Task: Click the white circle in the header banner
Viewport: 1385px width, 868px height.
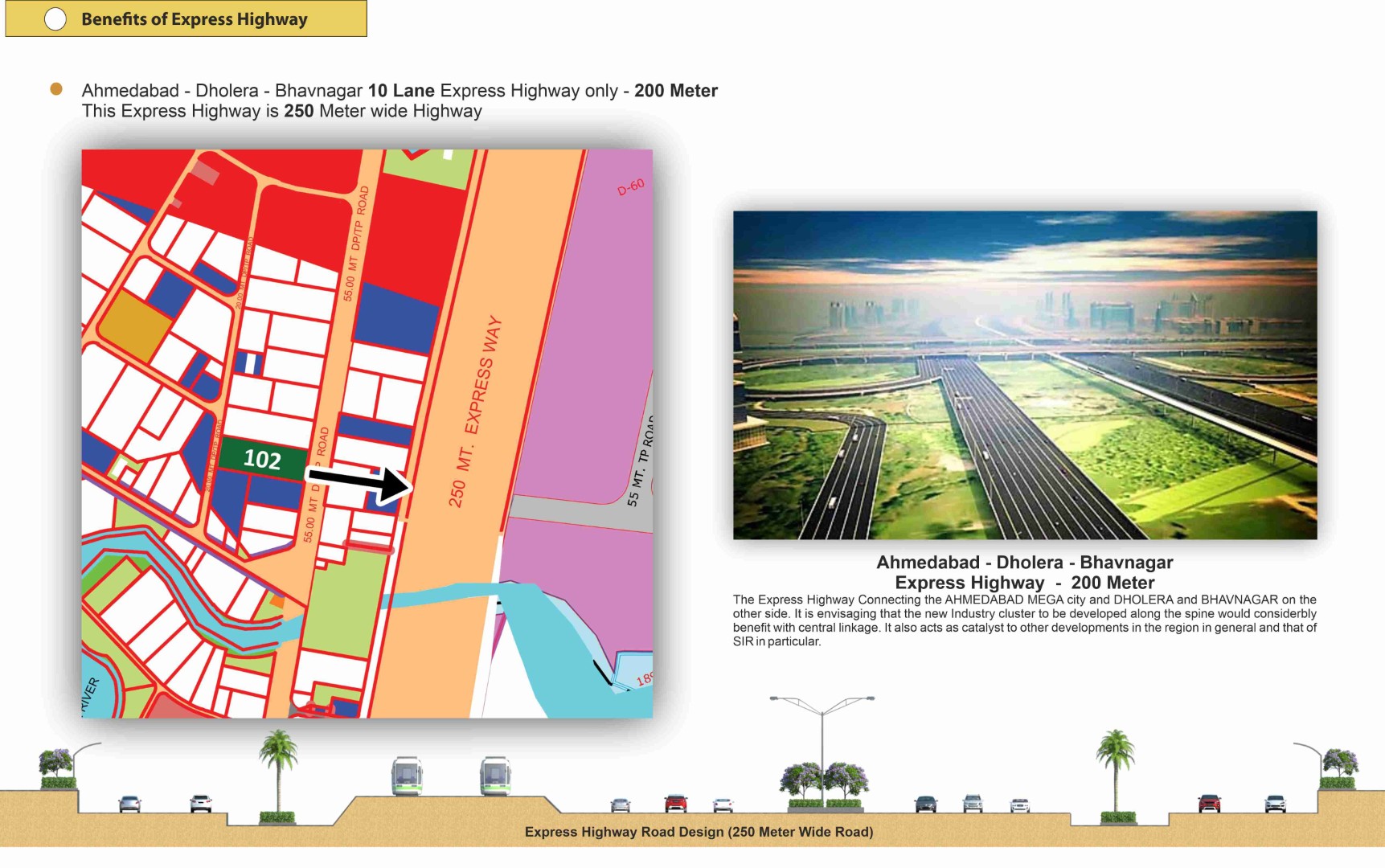Action: click(55, 19)
